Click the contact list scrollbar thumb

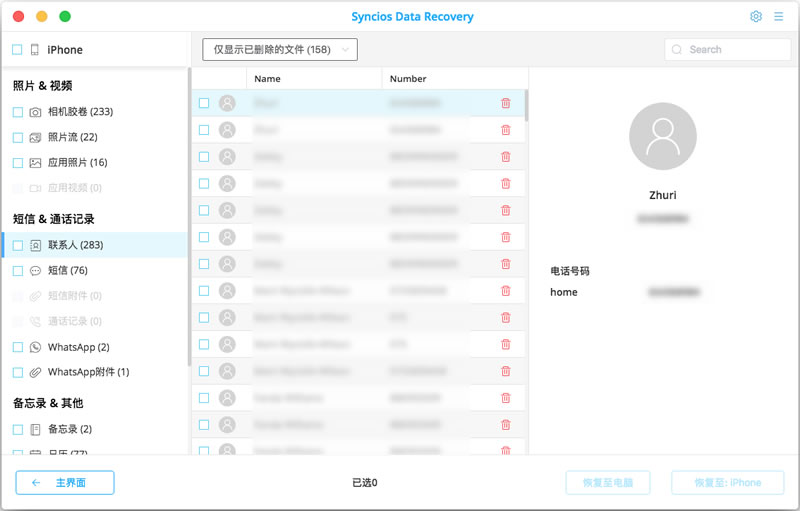[x=527, y=106]
